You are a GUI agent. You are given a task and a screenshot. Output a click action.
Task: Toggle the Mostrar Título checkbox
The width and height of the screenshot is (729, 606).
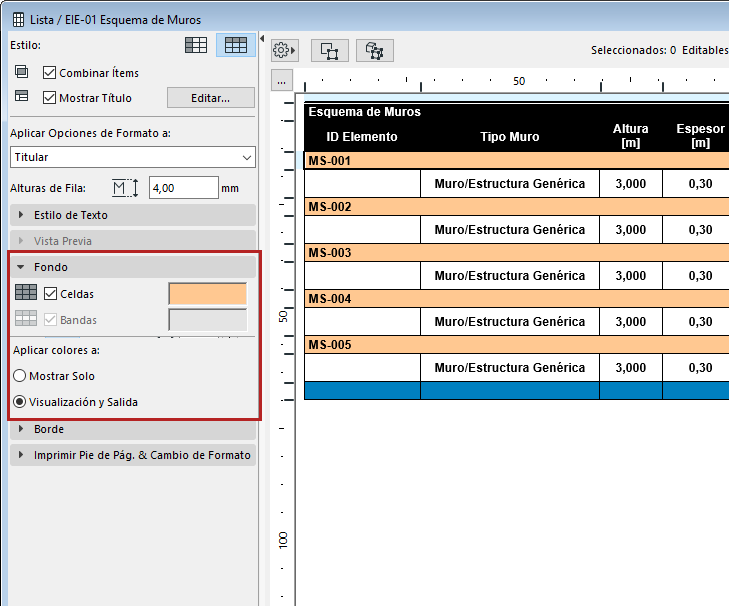pos(49,98)
